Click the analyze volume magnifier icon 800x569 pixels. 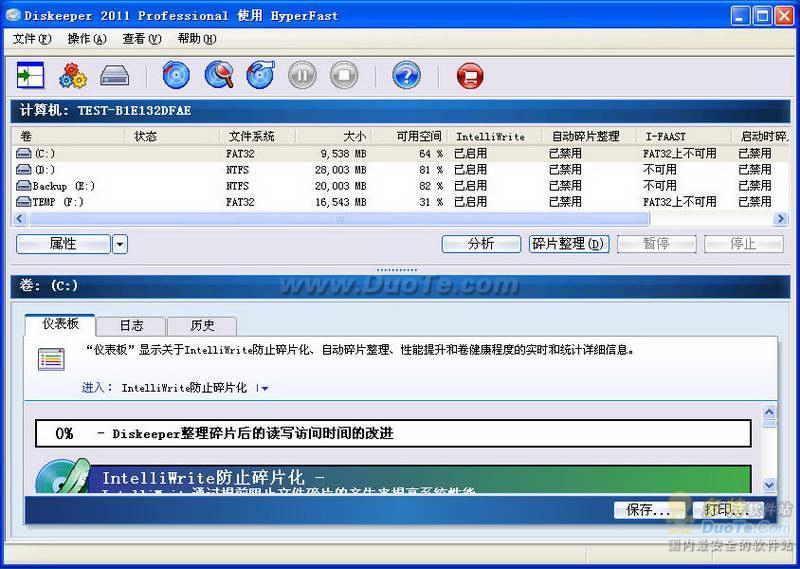click(219, 75)
